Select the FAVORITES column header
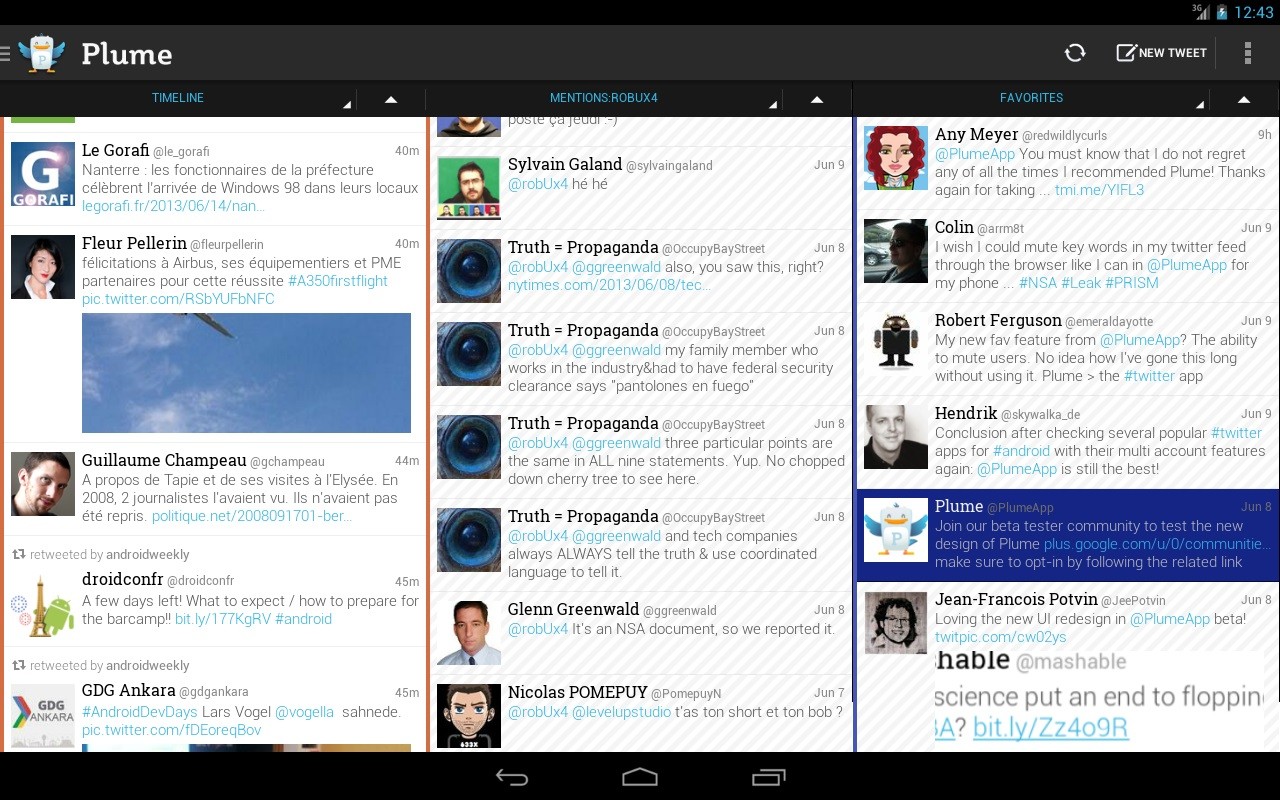1280x800 pixels. pyautogui.click(x=1031, y=98)
